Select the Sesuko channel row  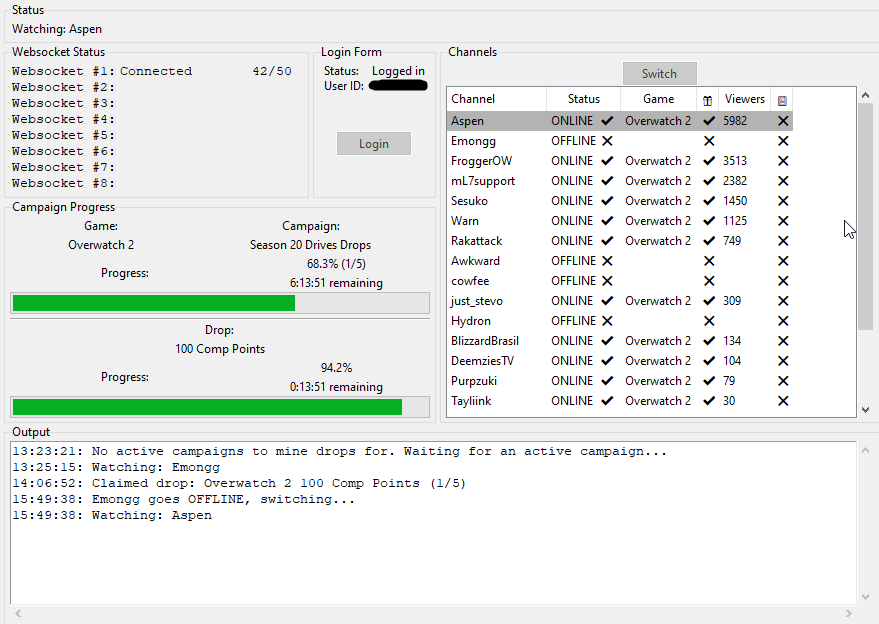click(620, 201)
